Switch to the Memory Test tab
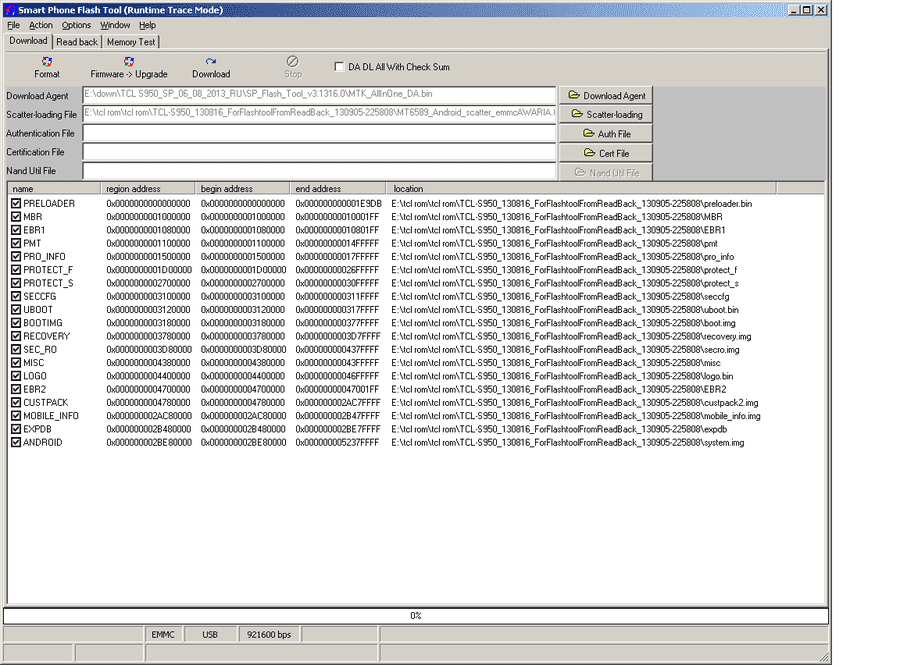 pyautogui.click(x=131, y=42)
